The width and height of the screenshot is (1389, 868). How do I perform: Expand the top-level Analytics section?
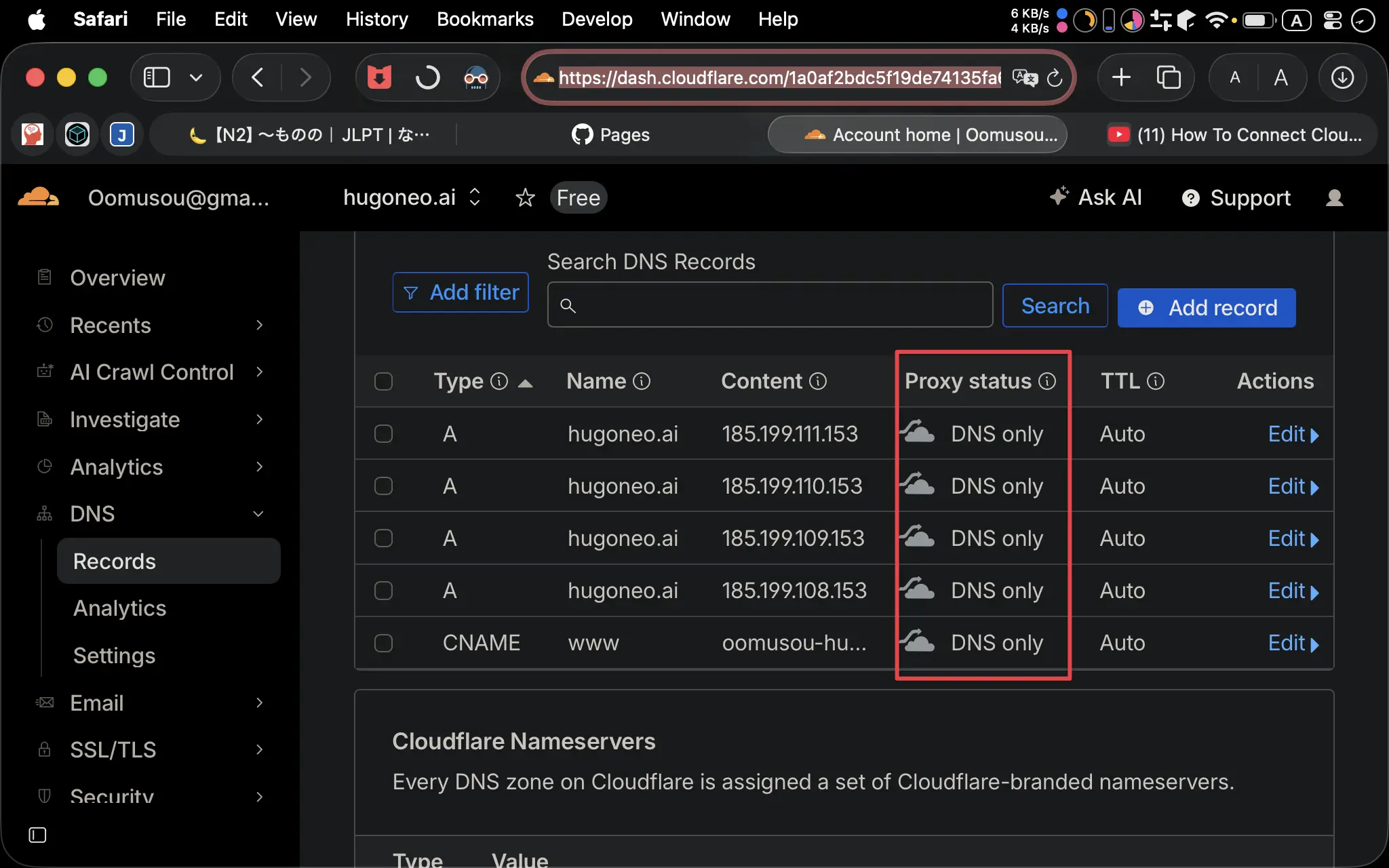[x=259, y=467]
